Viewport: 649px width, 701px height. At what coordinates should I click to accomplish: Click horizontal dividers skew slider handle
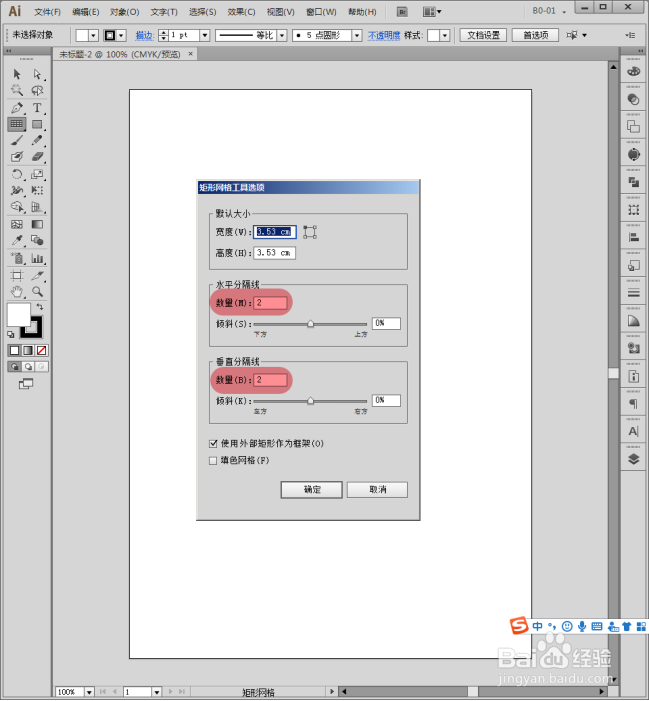point(310,324)
